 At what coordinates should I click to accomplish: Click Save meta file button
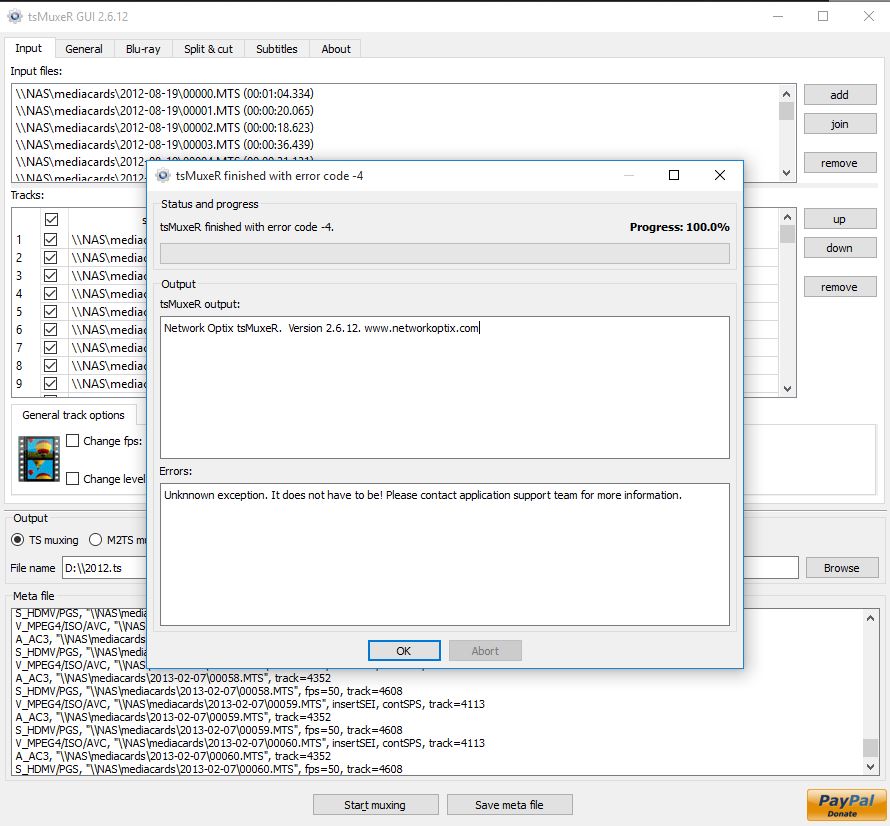click(509, 804)
